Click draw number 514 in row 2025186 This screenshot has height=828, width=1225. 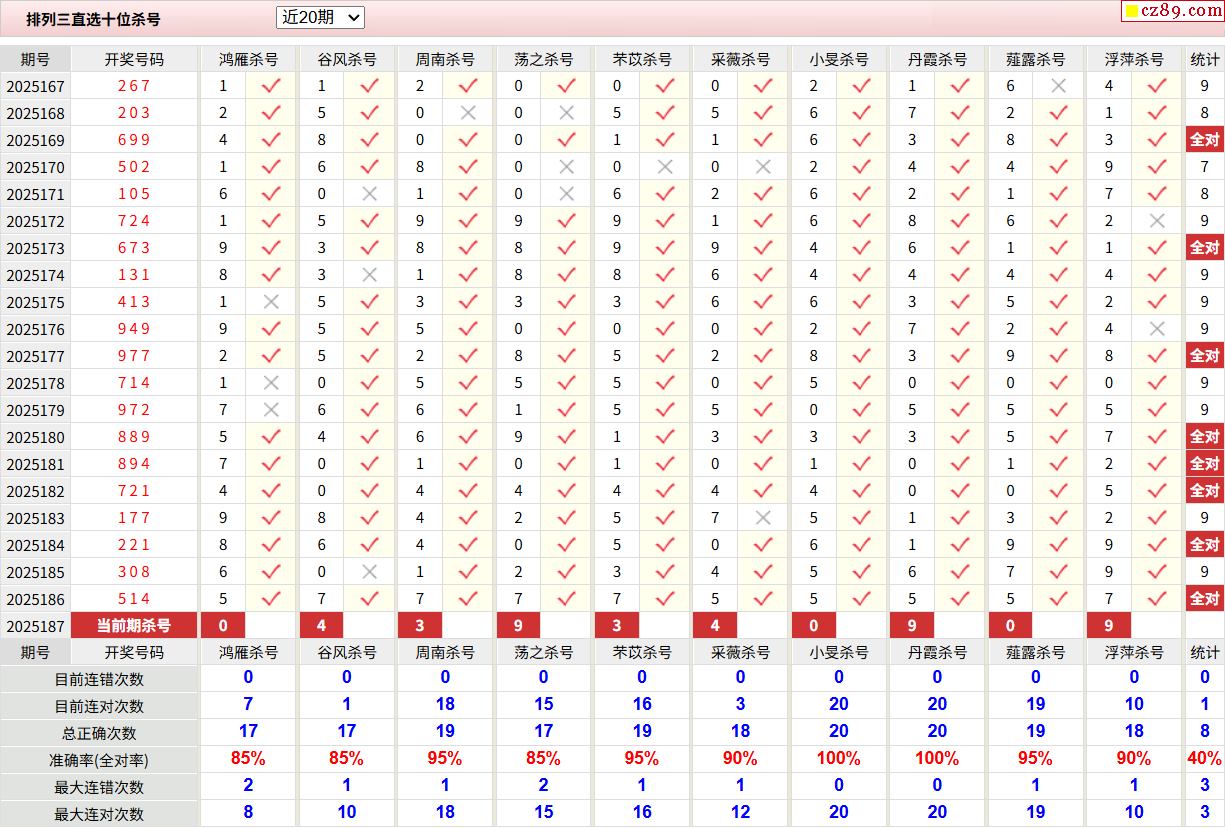point(134,599)
